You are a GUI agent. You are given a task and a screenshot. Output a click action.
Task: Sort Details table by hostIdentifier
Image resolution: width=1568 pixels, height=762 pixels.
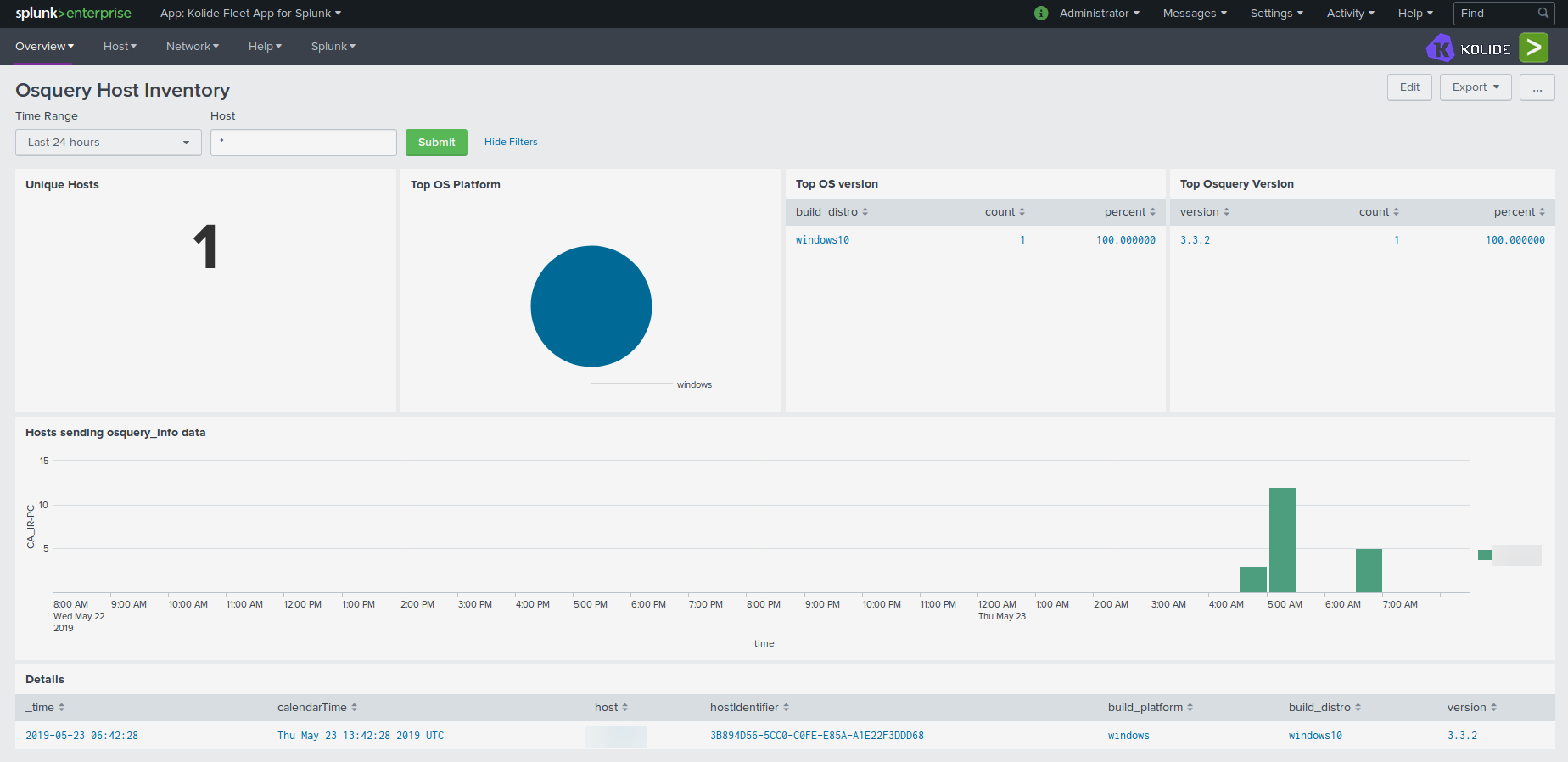pyautogui.click(x=749, y=708)
